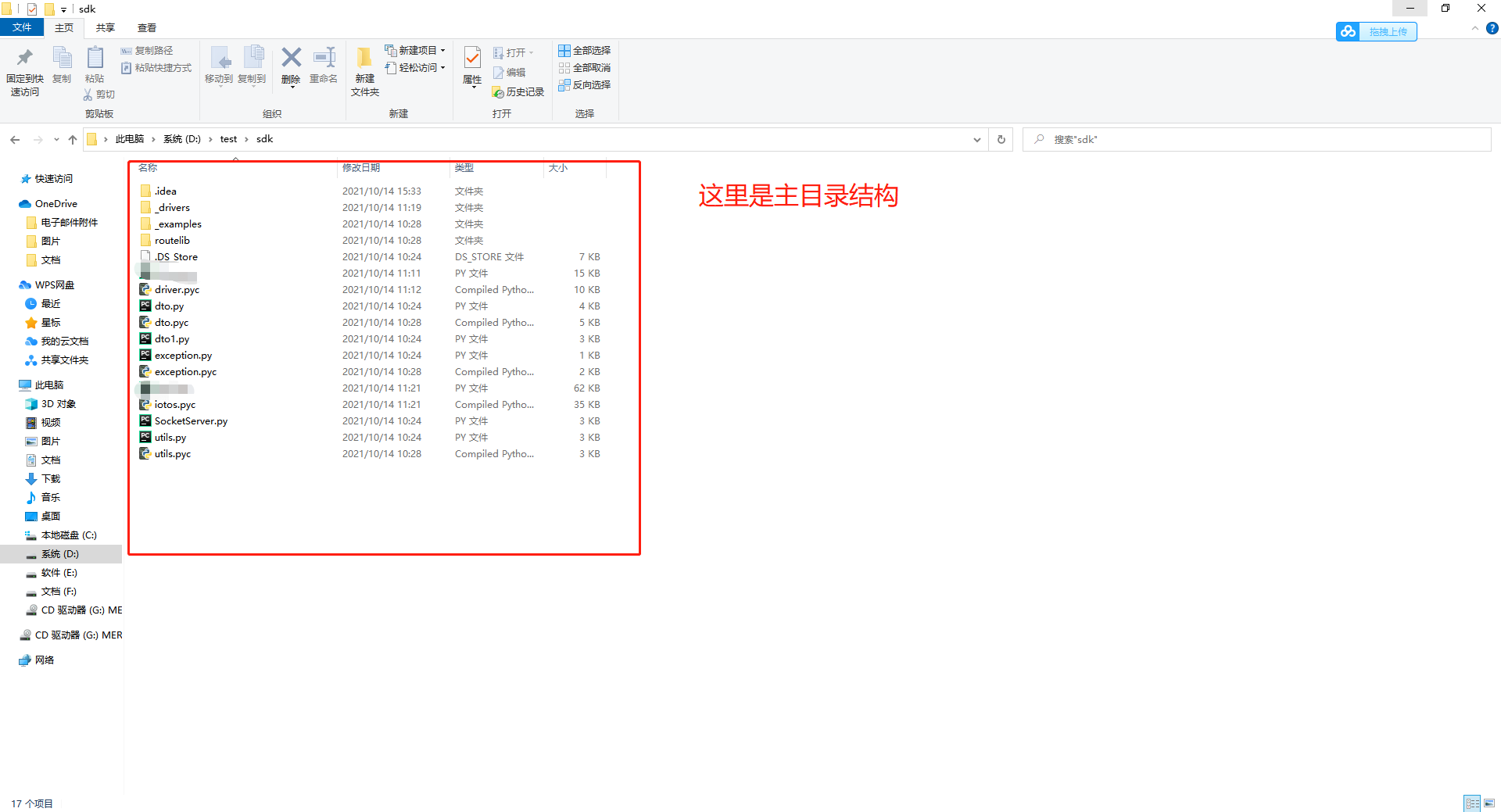Switch to details view in status bar
Image resolution: width=1501 pixels, height=812 pixels.
point(1473,803)
